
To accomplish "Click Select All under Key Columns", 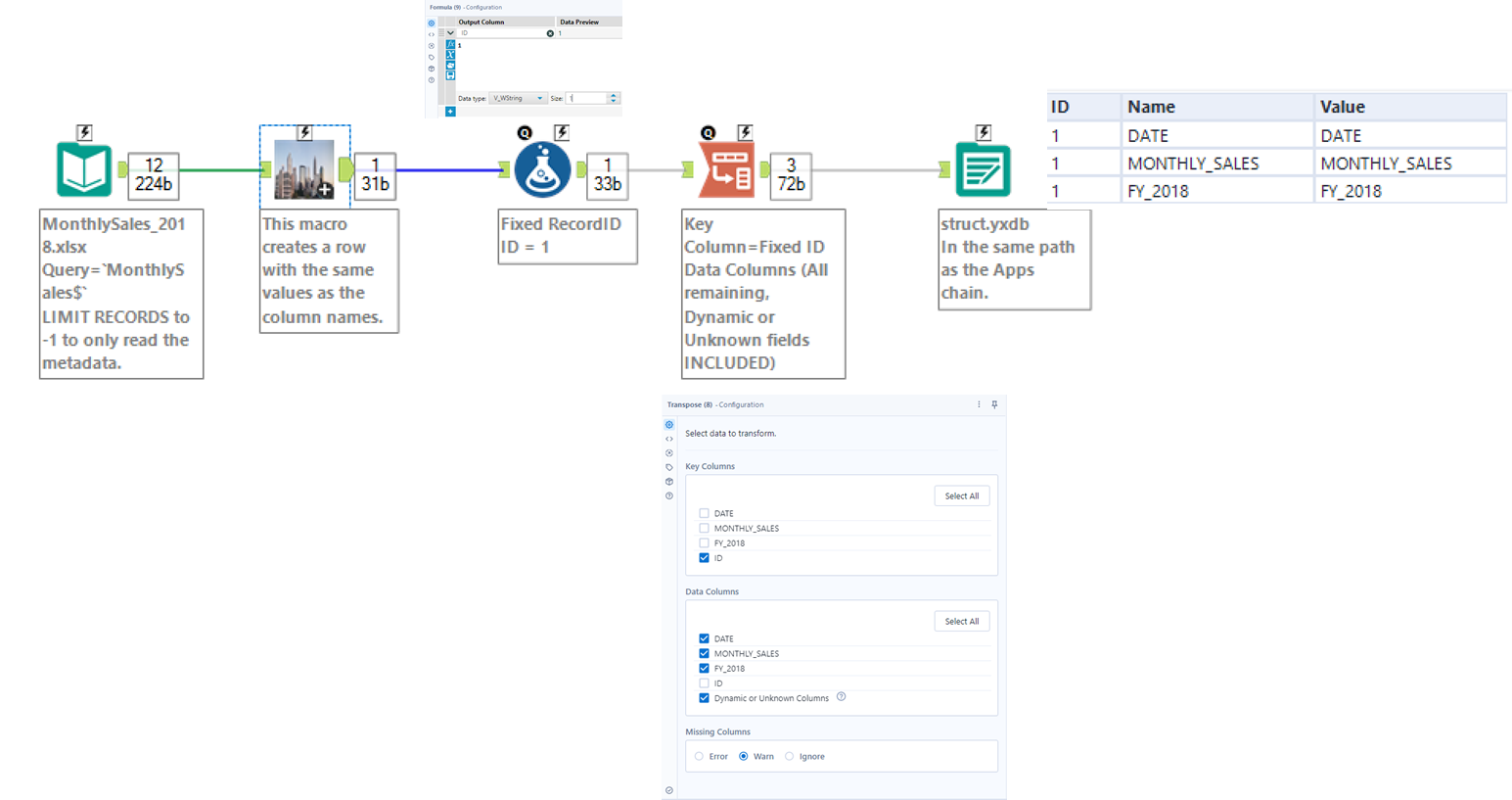I will [x=961, y=495].
